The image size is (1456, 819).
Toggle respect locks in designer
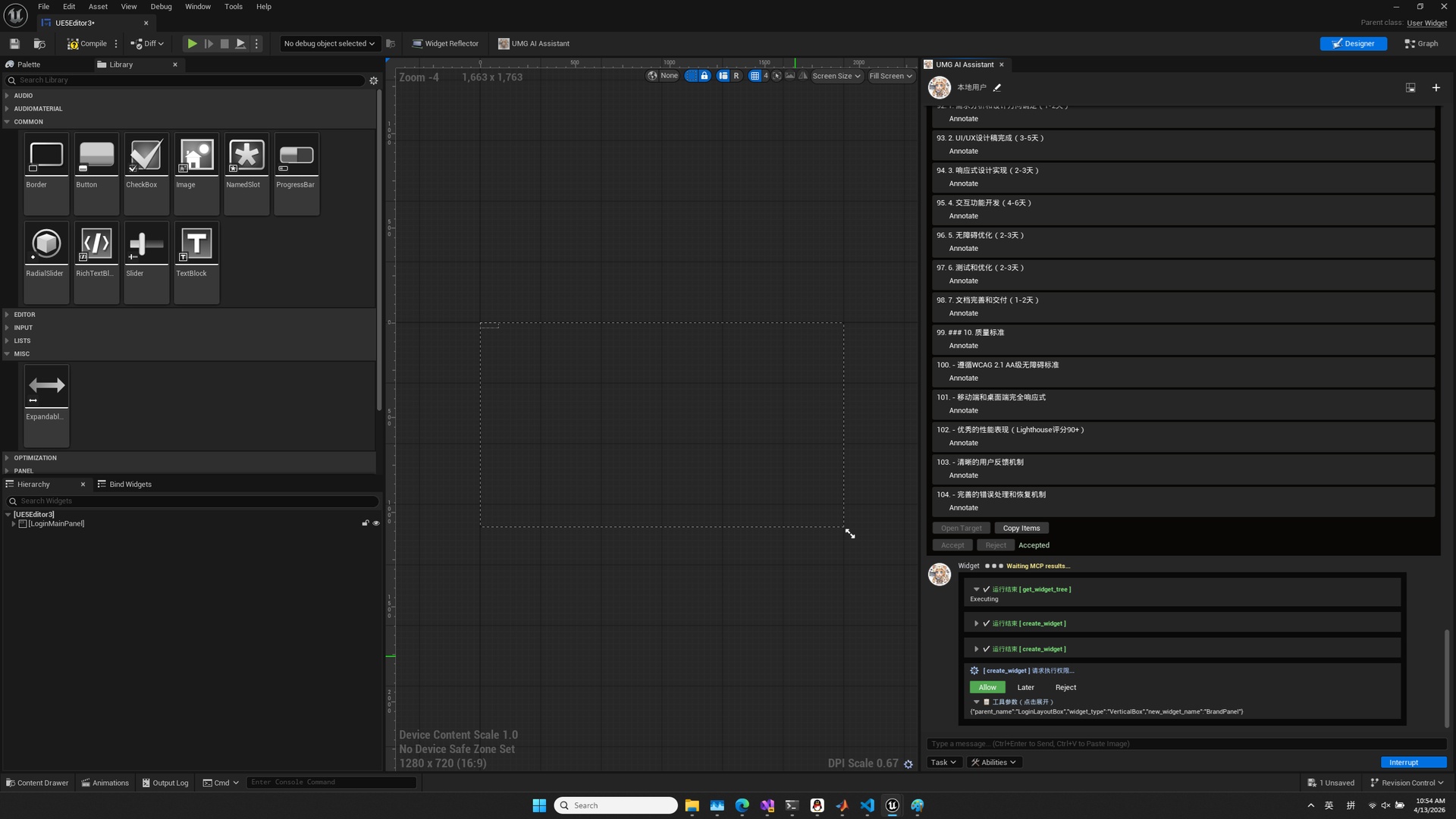point(704,76)
